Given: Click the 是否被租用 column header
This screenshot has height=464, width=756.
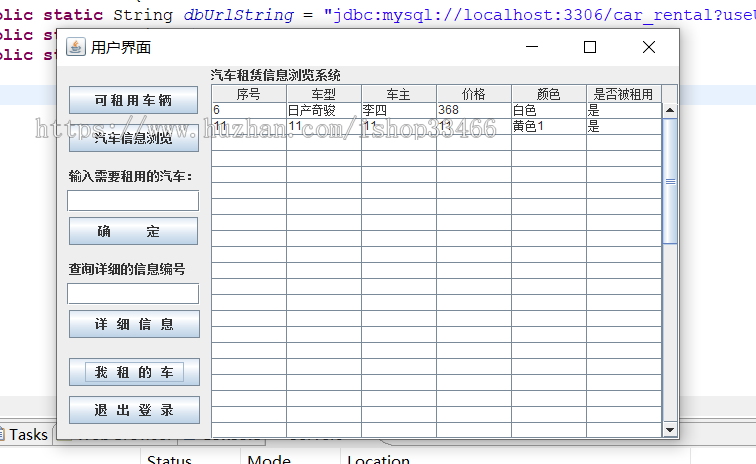Looking at the screenshot, I should tap(624, 94).
